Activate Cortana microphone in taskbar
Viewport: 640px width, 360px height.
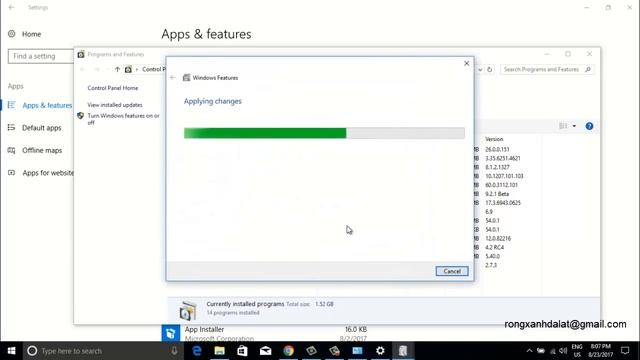(x=174, y=351)
